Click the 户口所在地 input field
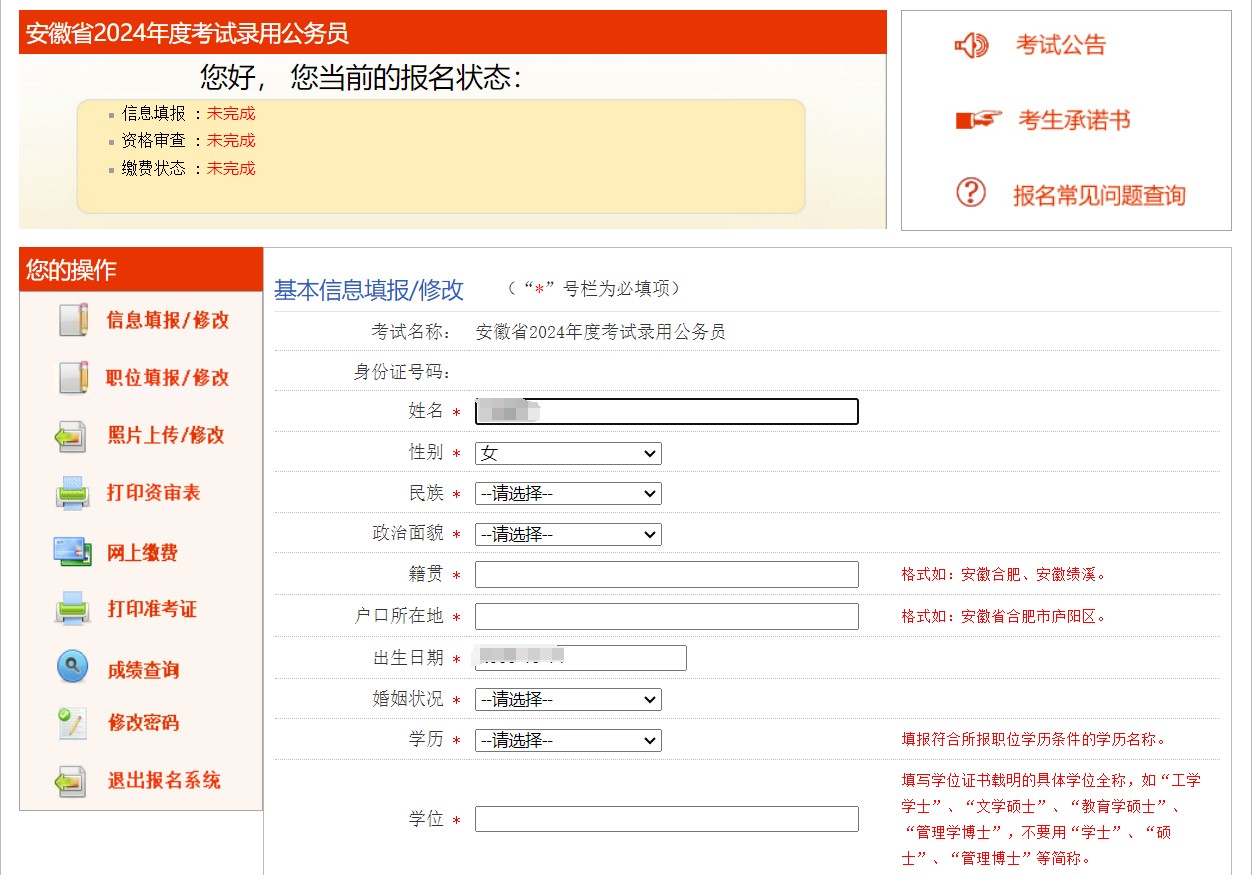The height and width of the screenshot is (875, 1252). [x=666, y=617]
